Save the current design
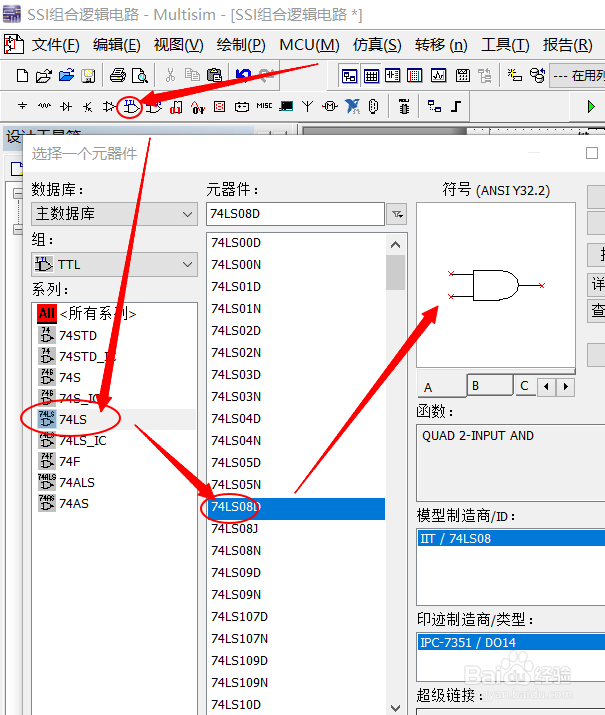The image size is (605, 715). click(x=88, y=75)
